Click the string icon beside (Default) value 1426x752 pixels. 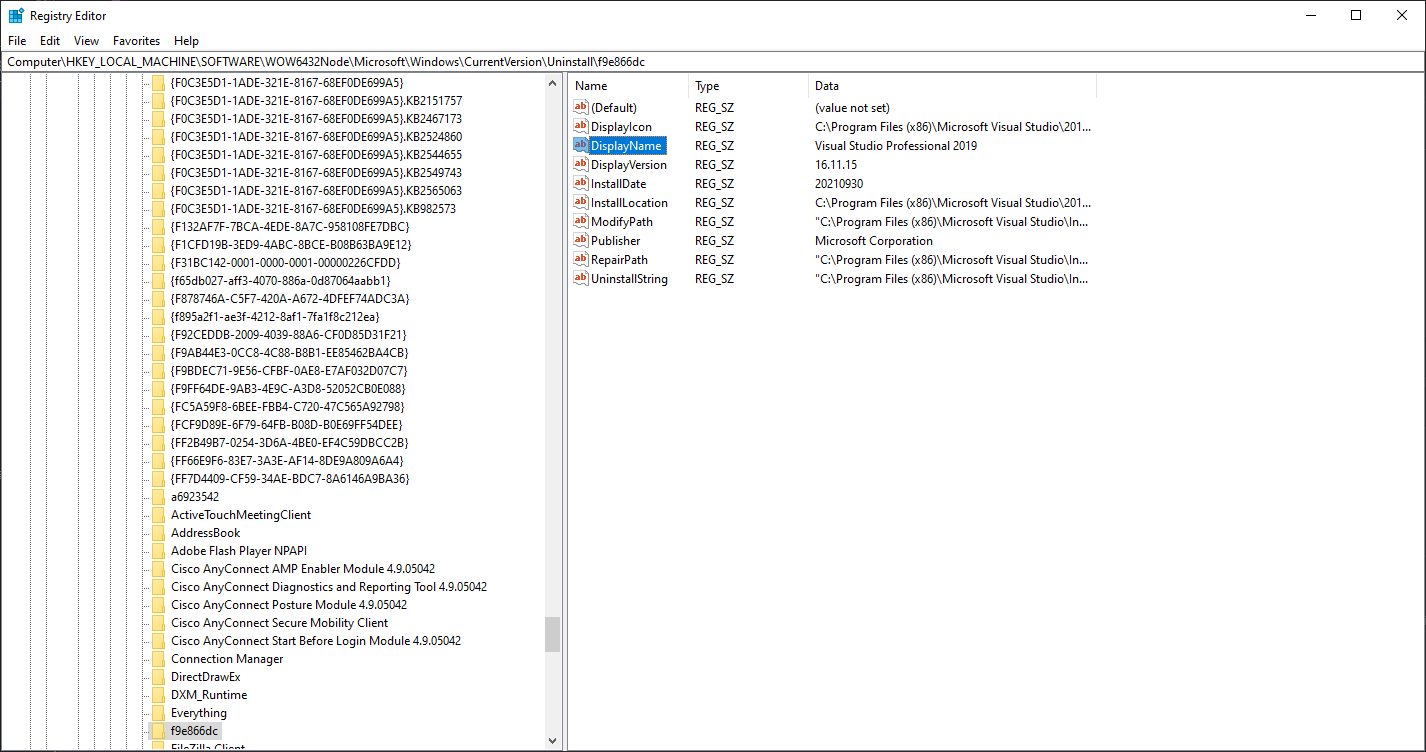pyautogui.click(x=581, y=107)
